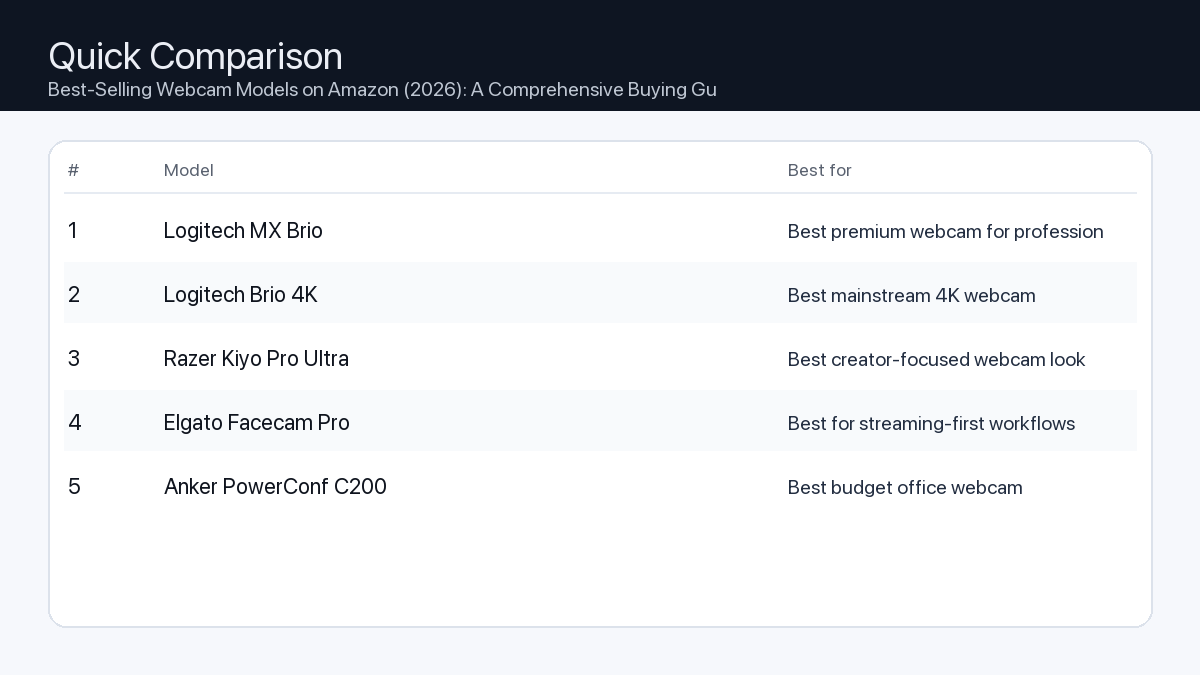Click rank number 3 cell

pos(74,359)
